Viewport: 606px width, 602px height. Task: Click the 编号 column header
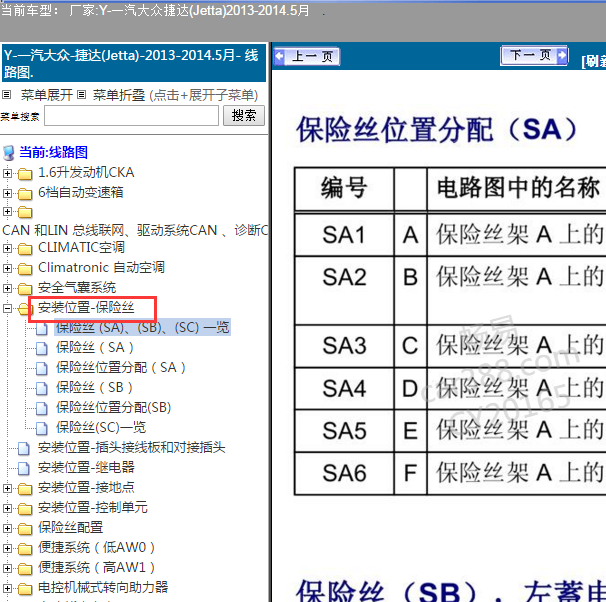click(344, 189)
